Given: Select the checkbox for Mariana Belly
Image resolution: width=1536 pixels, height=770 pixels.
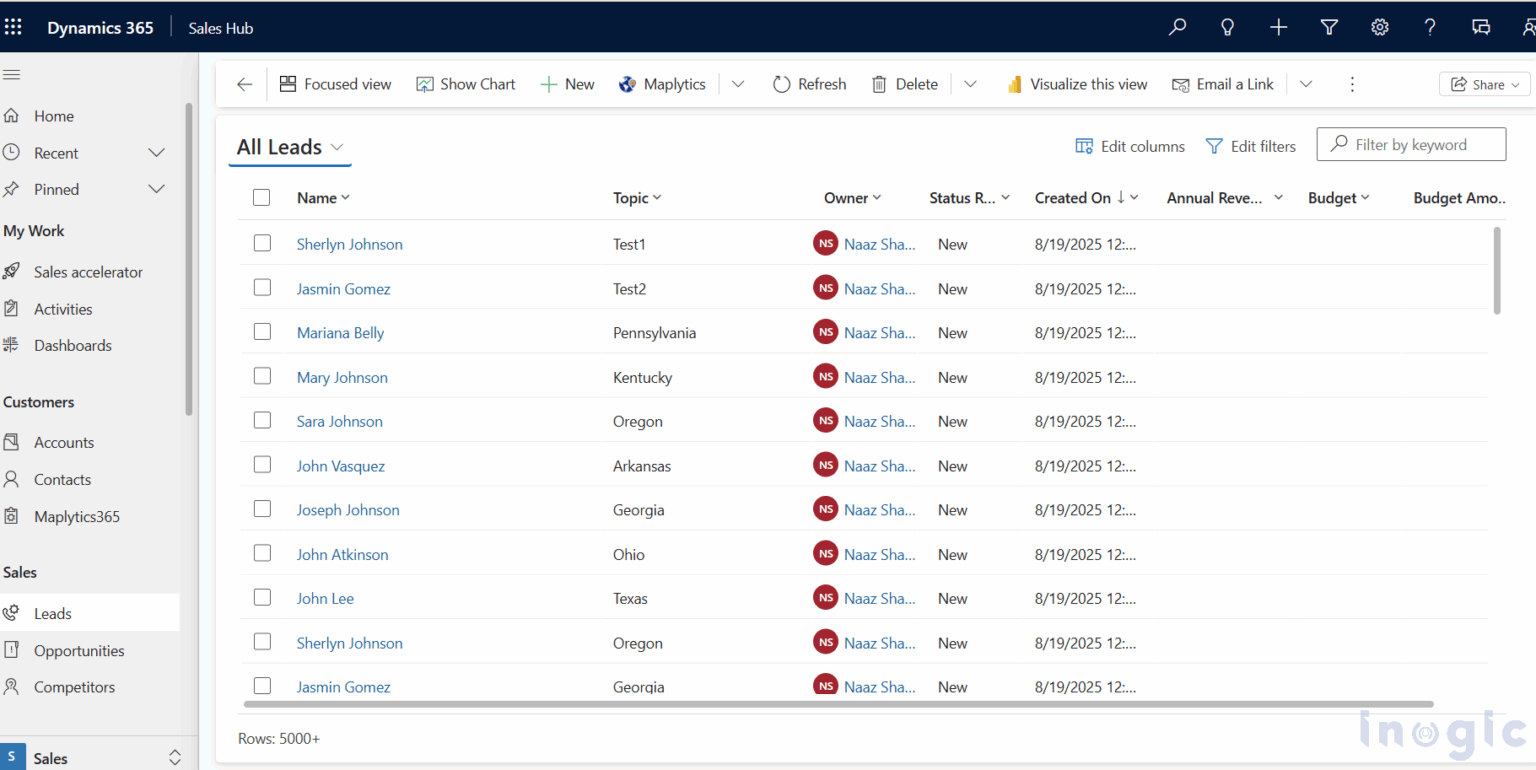Looking at the screenshot, I should [262, 331].
